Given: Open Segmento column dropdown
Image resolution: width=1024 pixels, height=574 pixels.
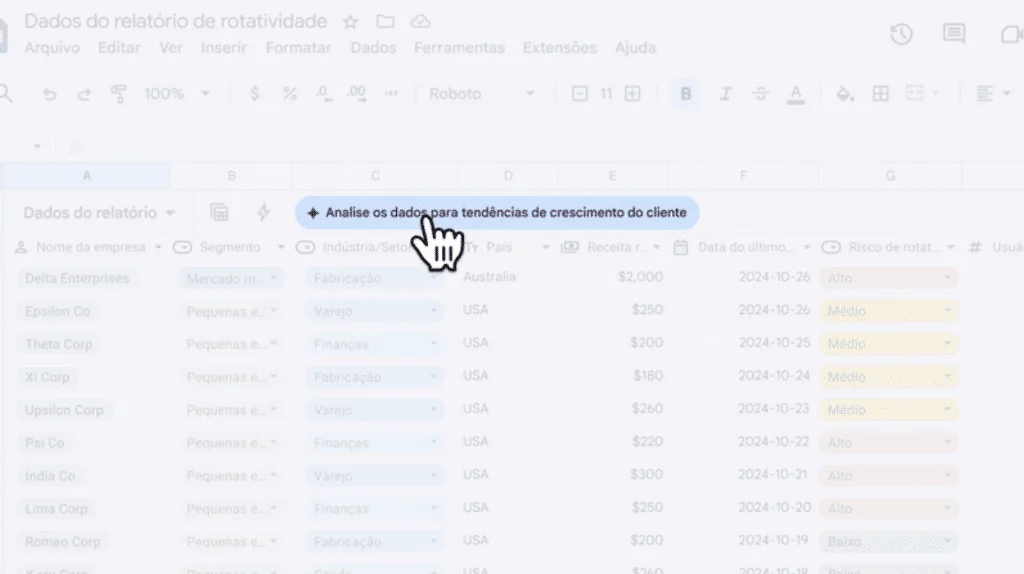Looking at the screenshot, I should pos(281,247).
